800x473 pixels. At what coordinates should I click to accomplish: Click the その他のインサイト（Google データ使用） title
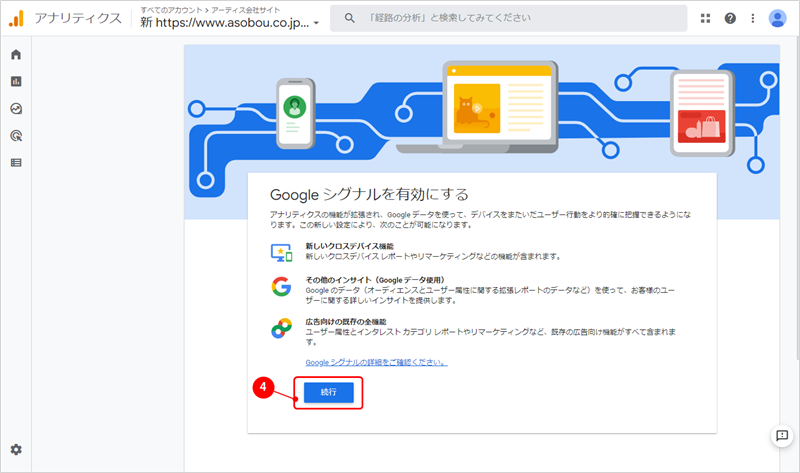coord(375,280)
